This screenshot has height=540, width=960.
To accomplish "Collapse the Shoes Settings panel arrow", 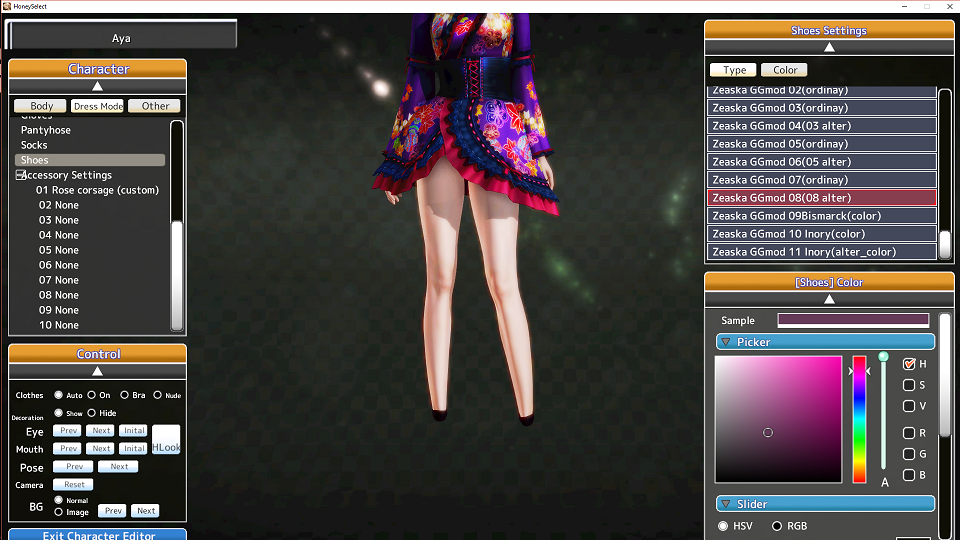I will pos(828,47).
